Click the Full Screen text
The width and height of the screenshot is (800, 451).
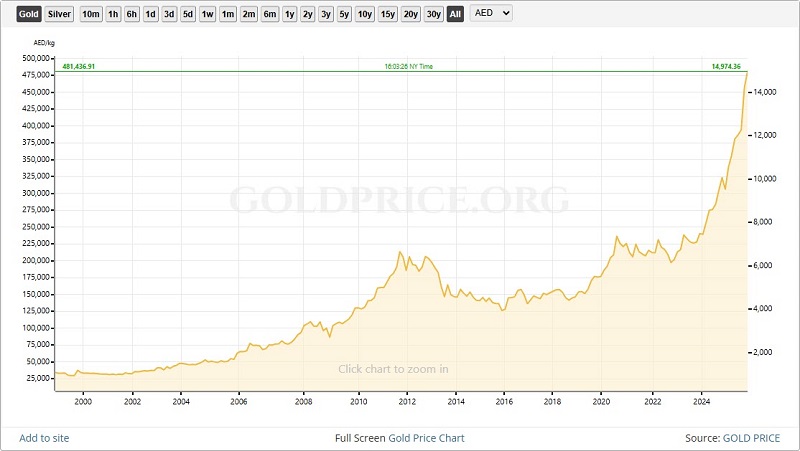[358, 438]
